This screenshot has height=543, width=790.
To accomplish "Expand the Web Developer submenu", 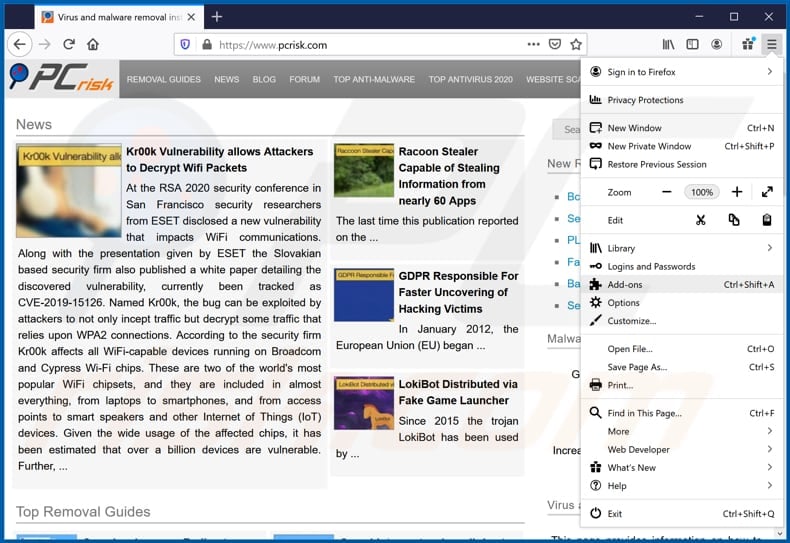I will (x=680, y=450).
